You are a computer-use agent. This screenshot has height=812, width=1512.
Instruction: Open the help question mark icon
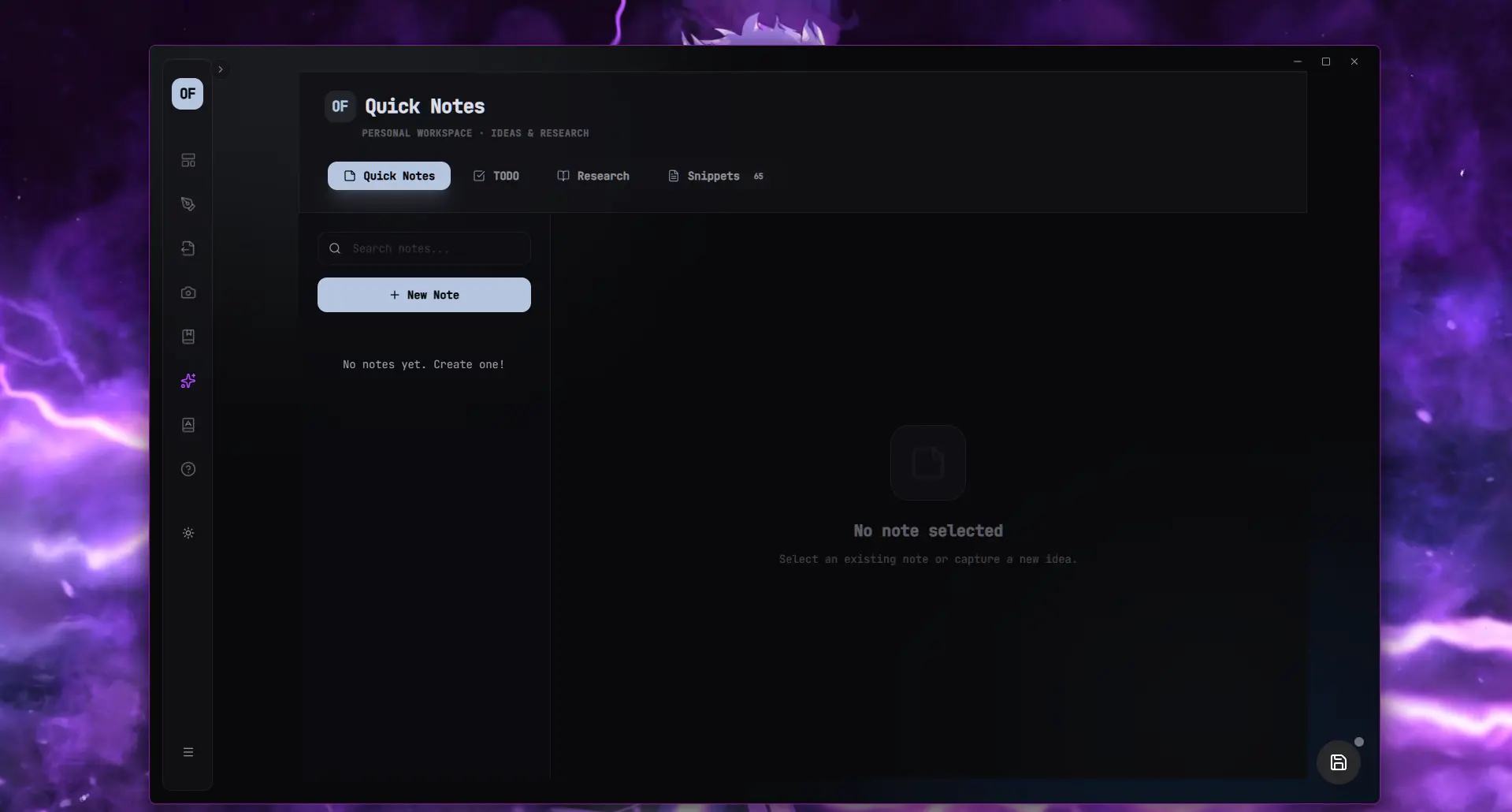pyautogui.click(x=188, y=469)
